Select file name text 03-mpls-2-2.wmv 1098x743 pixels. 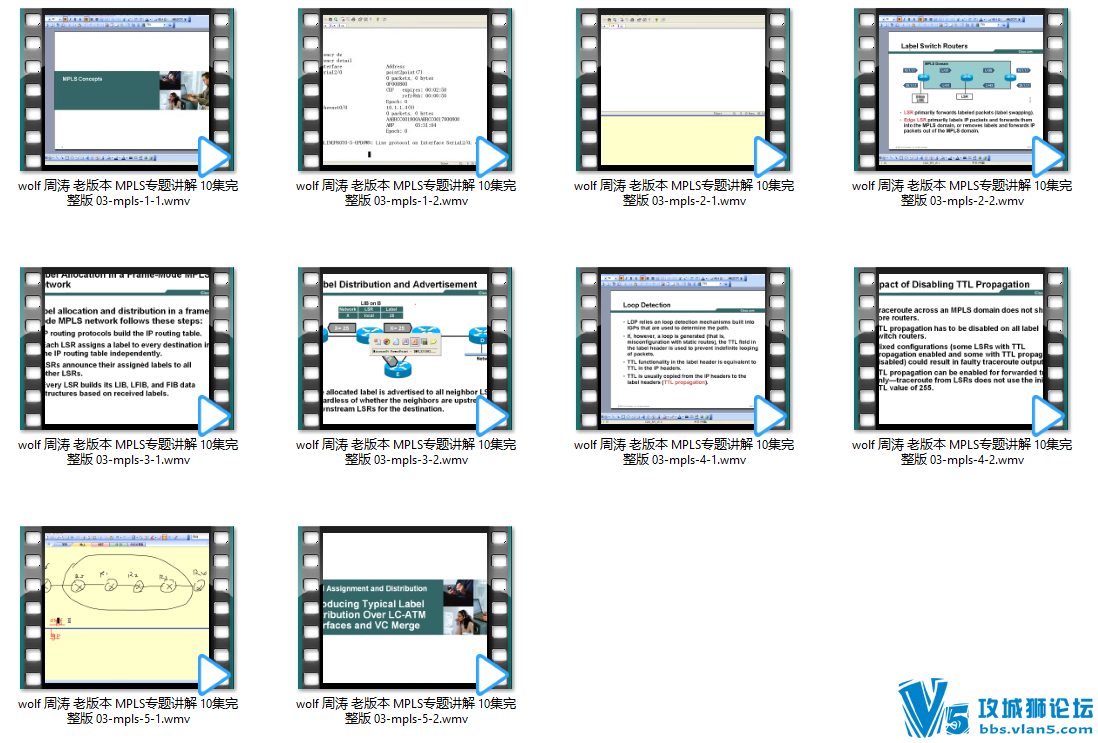(x=962, y=193)
